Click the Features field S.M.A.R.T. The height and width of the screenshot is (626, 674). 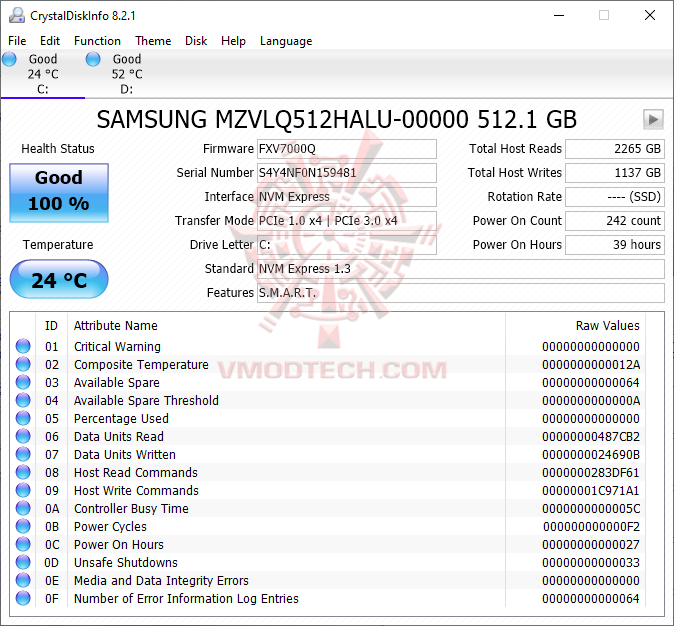461,293
